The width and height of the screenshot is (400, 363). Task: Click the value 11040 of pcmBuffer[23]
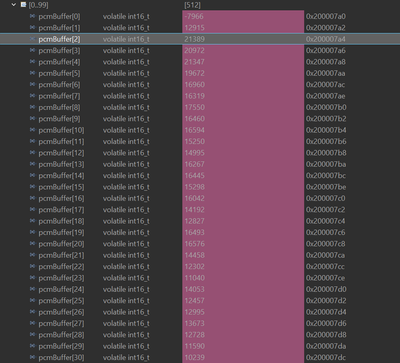click(x=195, y=278)
